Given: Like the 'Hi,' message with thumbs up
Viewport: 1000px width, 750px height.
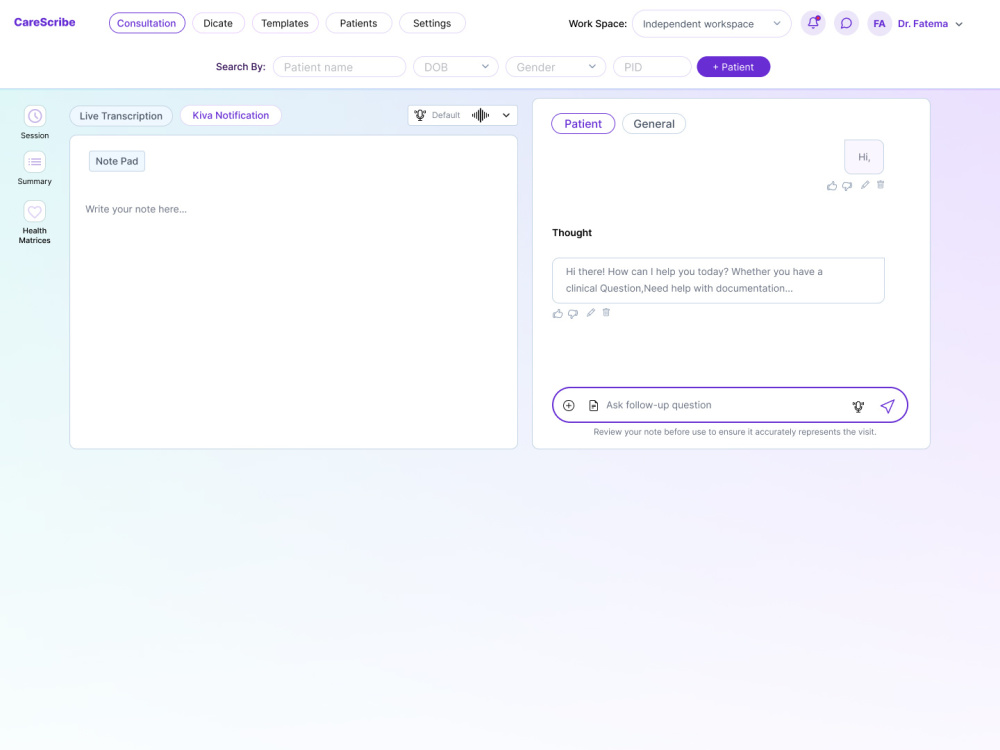Looking at the screenshot, I should pyautogui.click(x=832, y=186).
